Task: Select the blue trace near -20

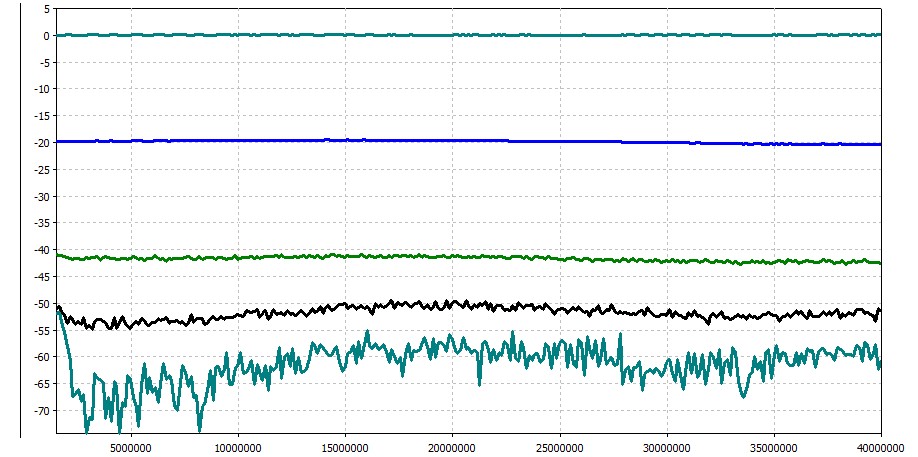Action: pyautogui.click(x=450, y=141)
